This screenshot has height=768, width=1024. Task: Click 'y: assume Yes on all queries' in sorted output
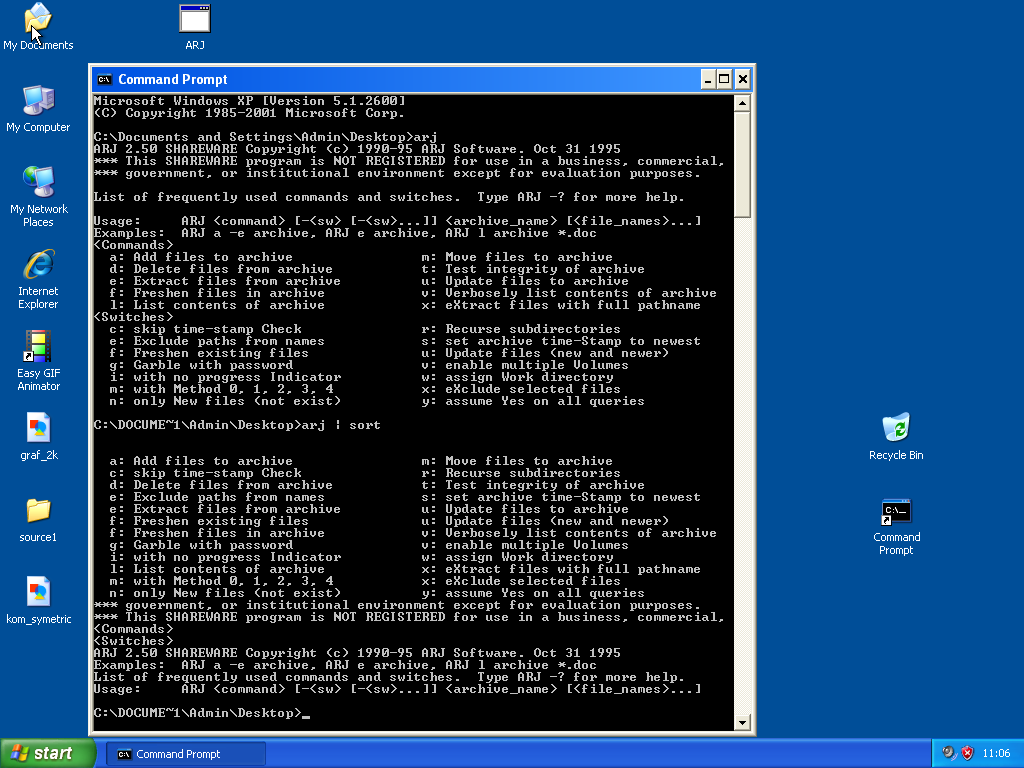(533, 593)
